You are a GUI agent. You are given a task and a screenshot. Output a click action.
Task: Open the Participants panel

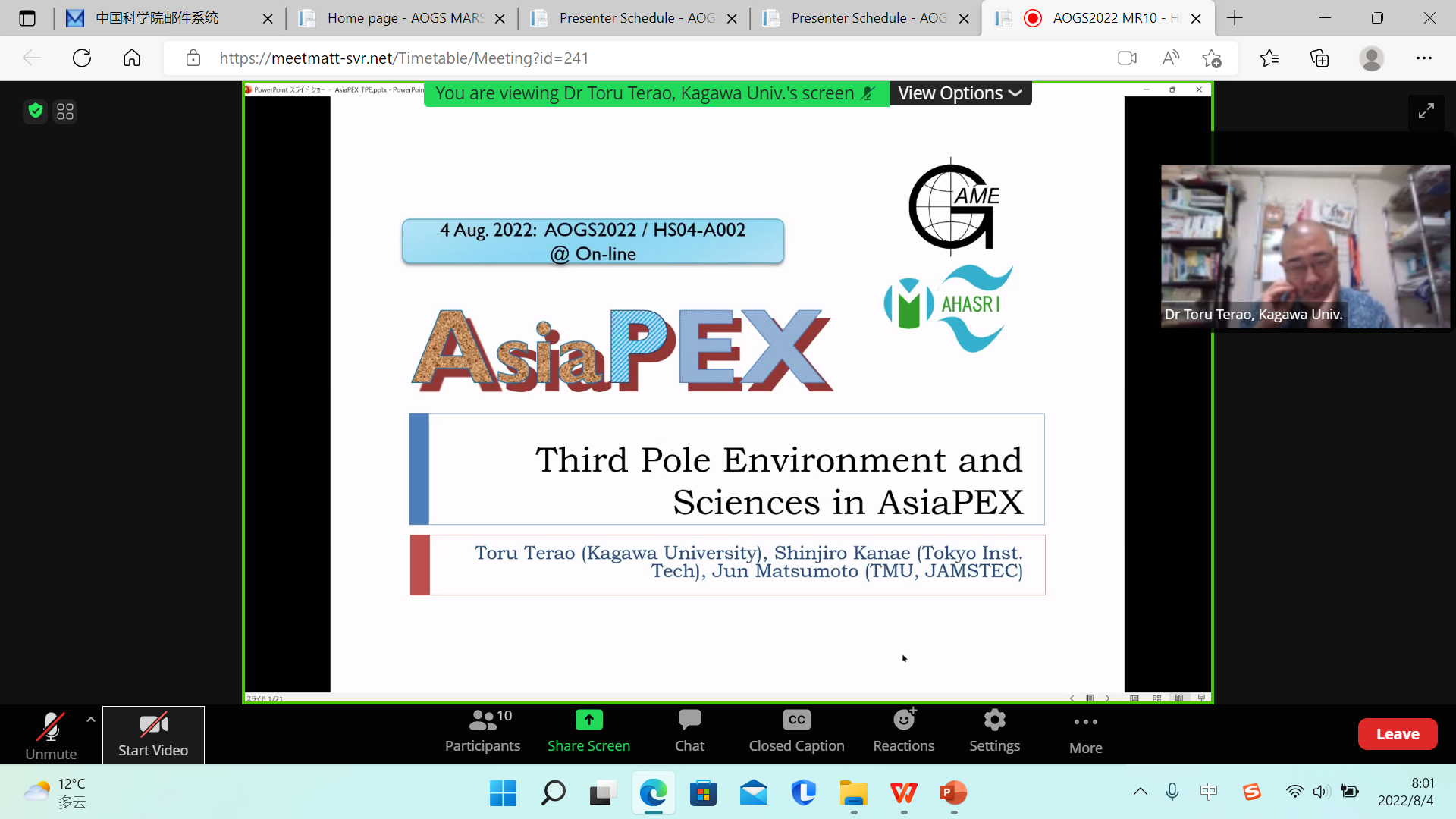click(482, 730)
